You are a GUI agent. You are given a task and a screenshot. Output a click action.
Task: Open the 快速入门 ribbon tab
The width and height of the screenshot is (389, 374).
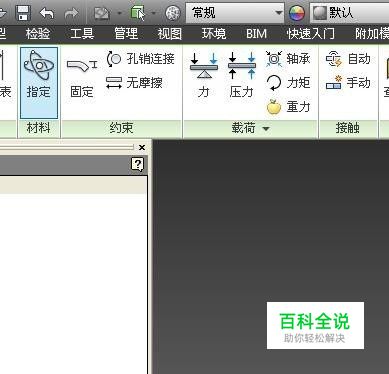(311, 34)
